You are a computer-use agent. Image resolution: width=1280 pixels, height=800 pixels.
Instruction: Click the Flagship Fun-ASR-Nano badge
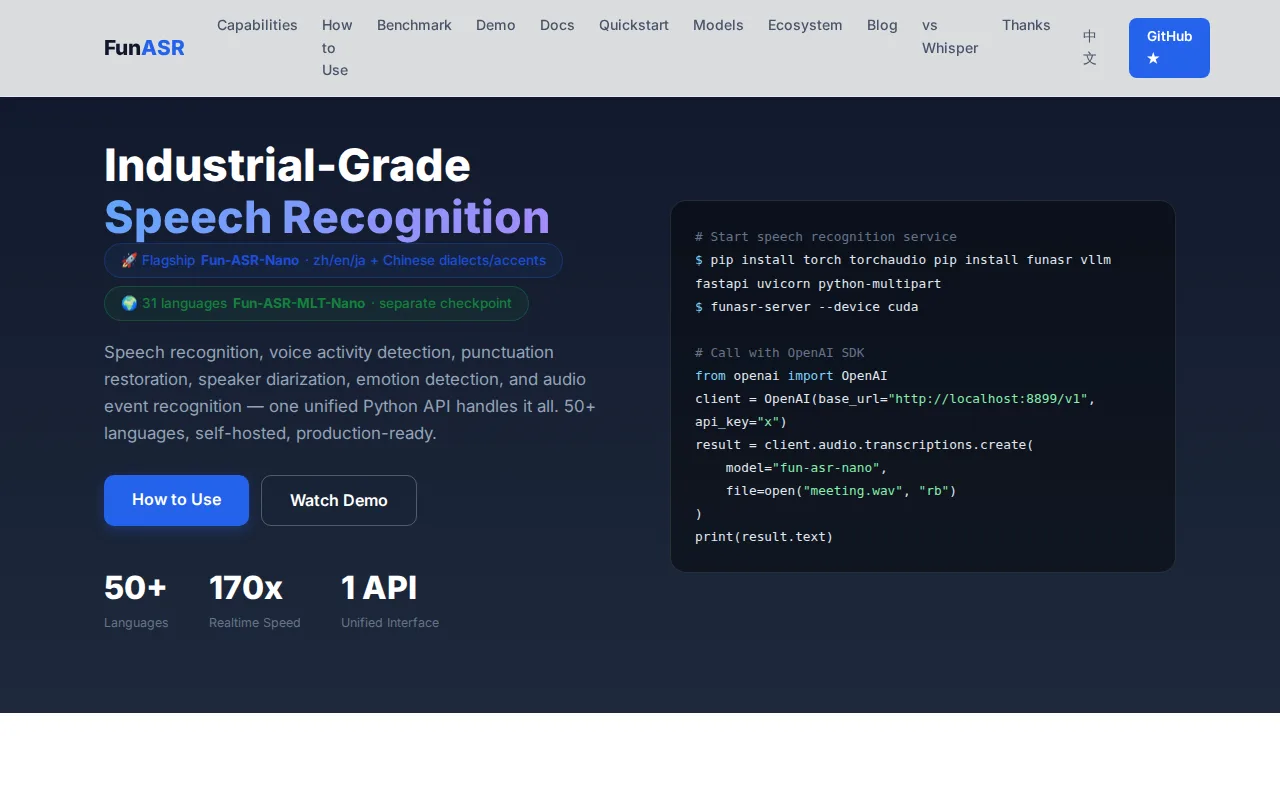(333, 261)
